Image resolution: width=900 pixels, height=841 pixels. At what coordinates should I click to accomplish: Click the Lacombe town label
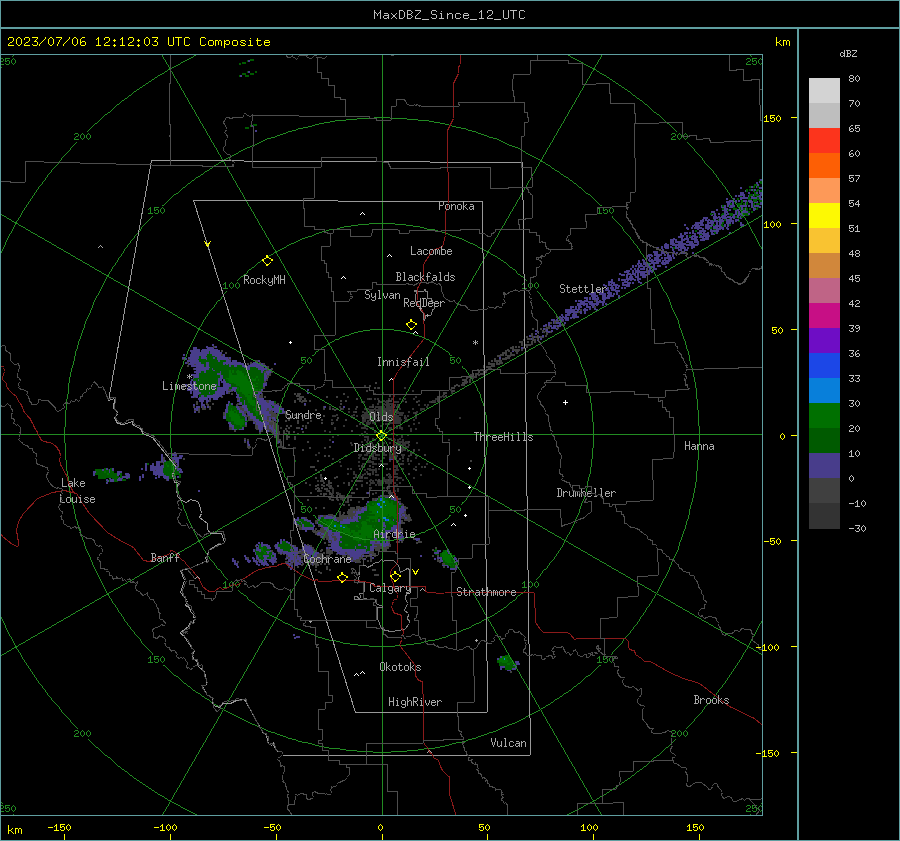[431, 251]
